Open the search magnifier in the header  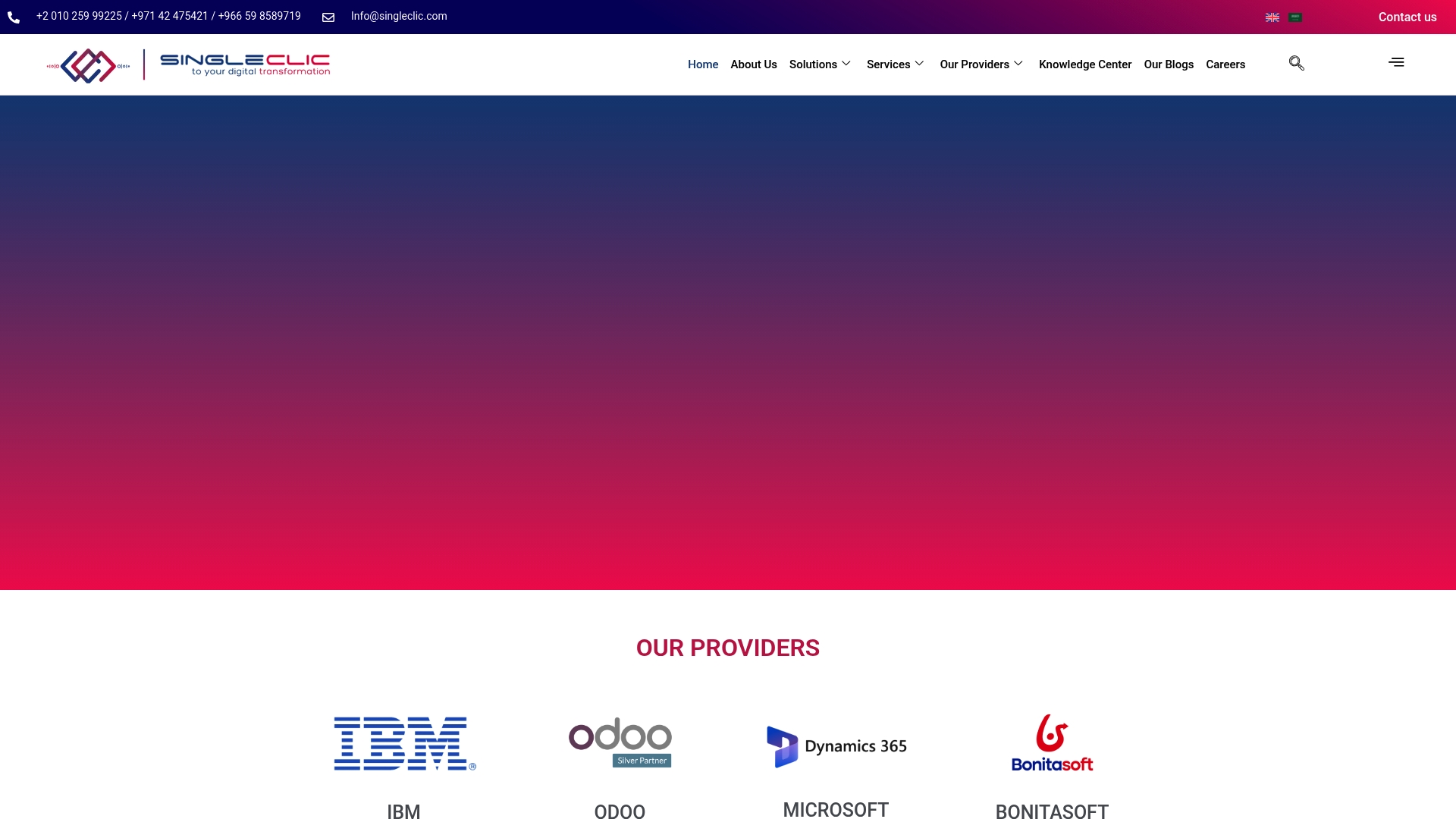[x=1296, y=63]
